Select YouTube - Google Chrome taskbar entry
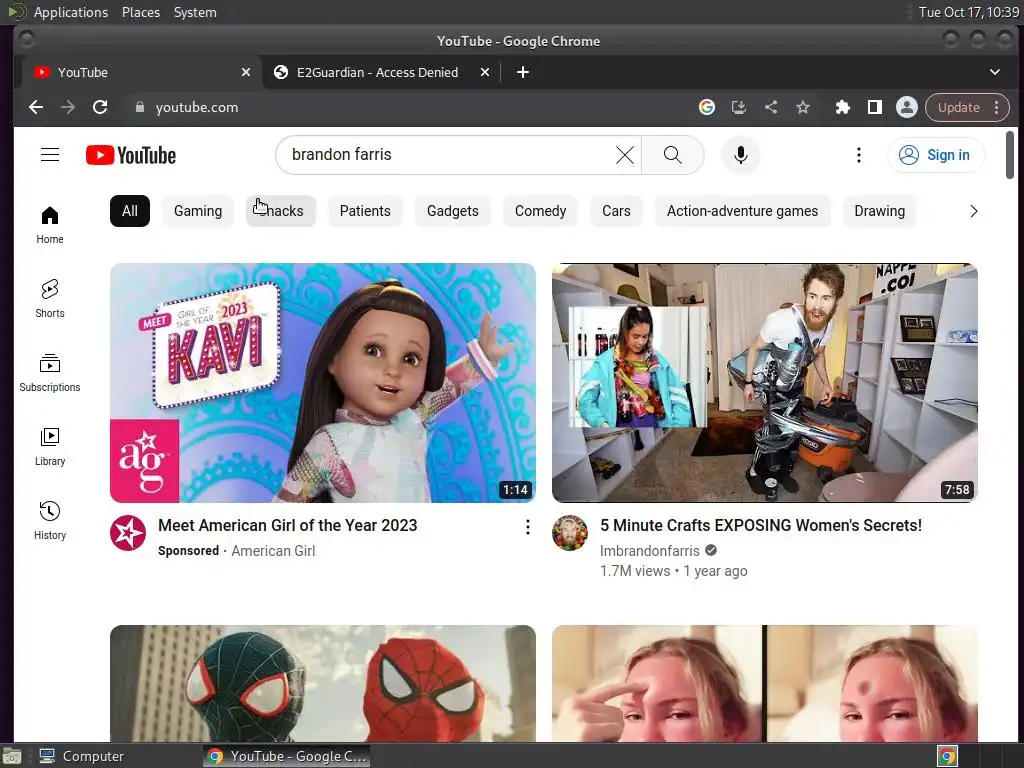 (286, 756)
